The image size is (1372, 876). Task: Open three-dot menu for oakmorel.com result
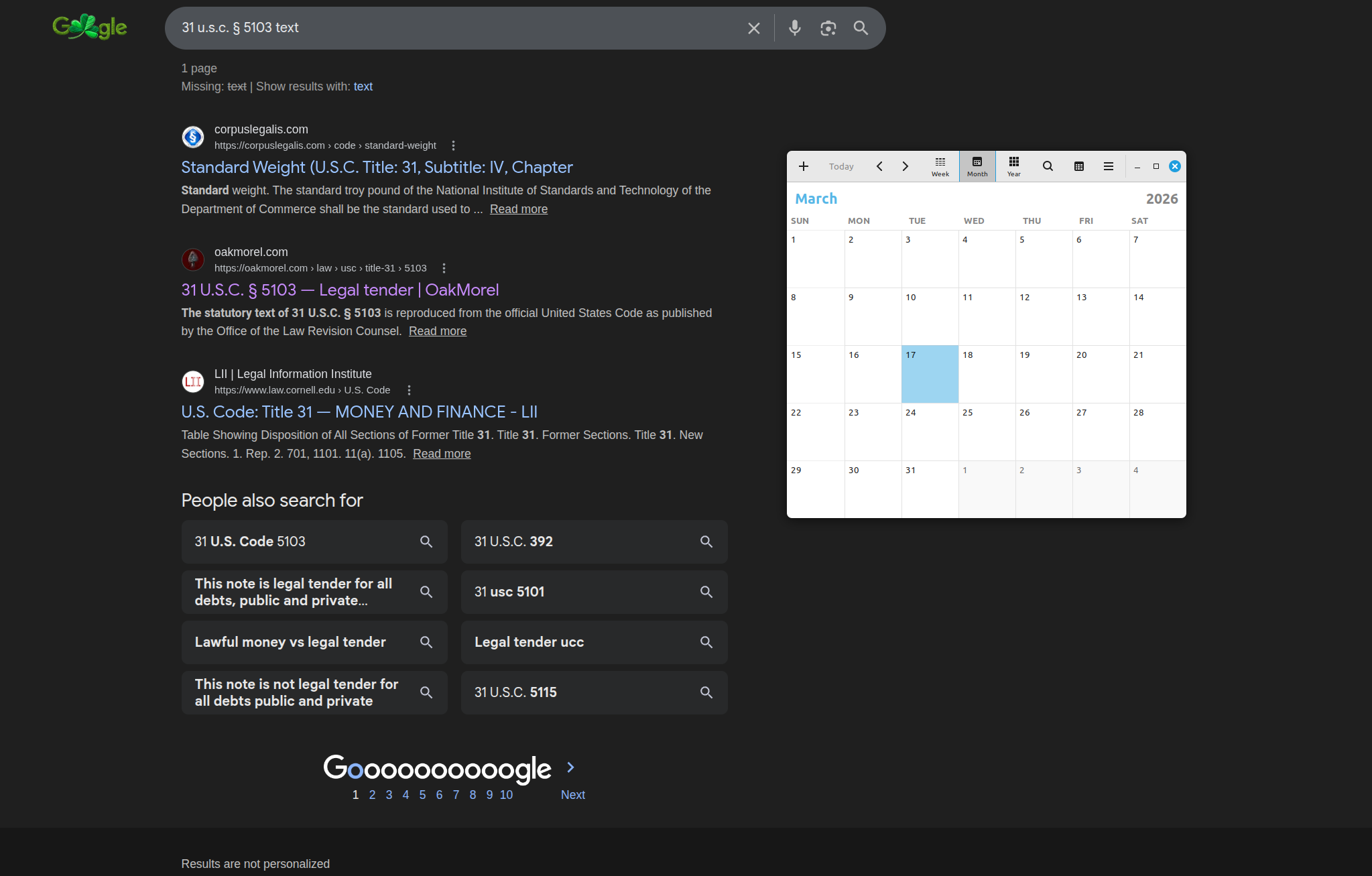click(x=444, y=268)
